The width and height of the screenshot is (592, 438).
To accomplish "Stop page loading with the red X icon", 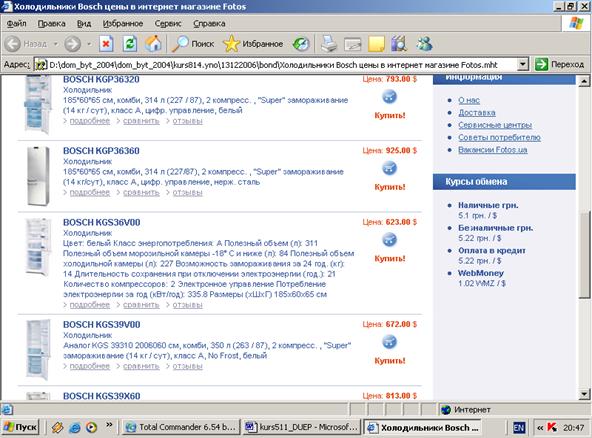I will pos(106,44).
